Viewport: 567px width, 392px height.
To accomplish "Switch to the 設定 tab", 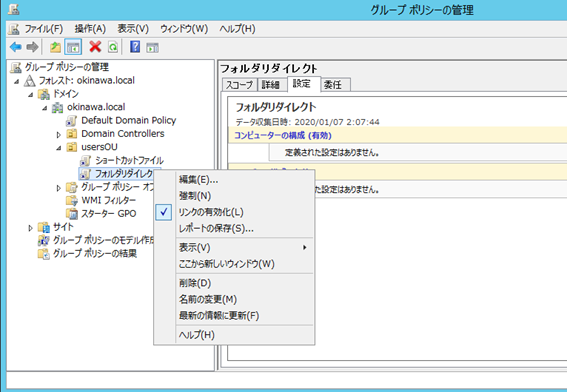I will point(303,84).
